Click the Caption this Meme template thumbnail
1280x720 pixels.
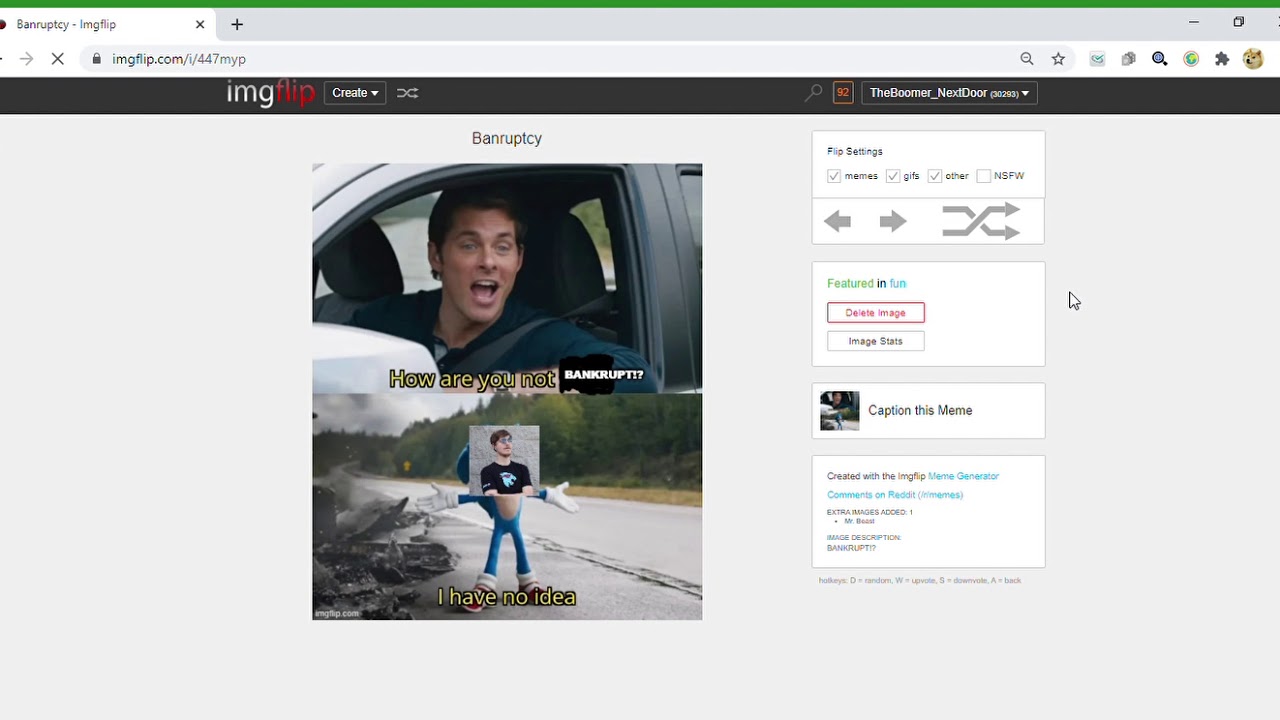click(x=840, y=411)
